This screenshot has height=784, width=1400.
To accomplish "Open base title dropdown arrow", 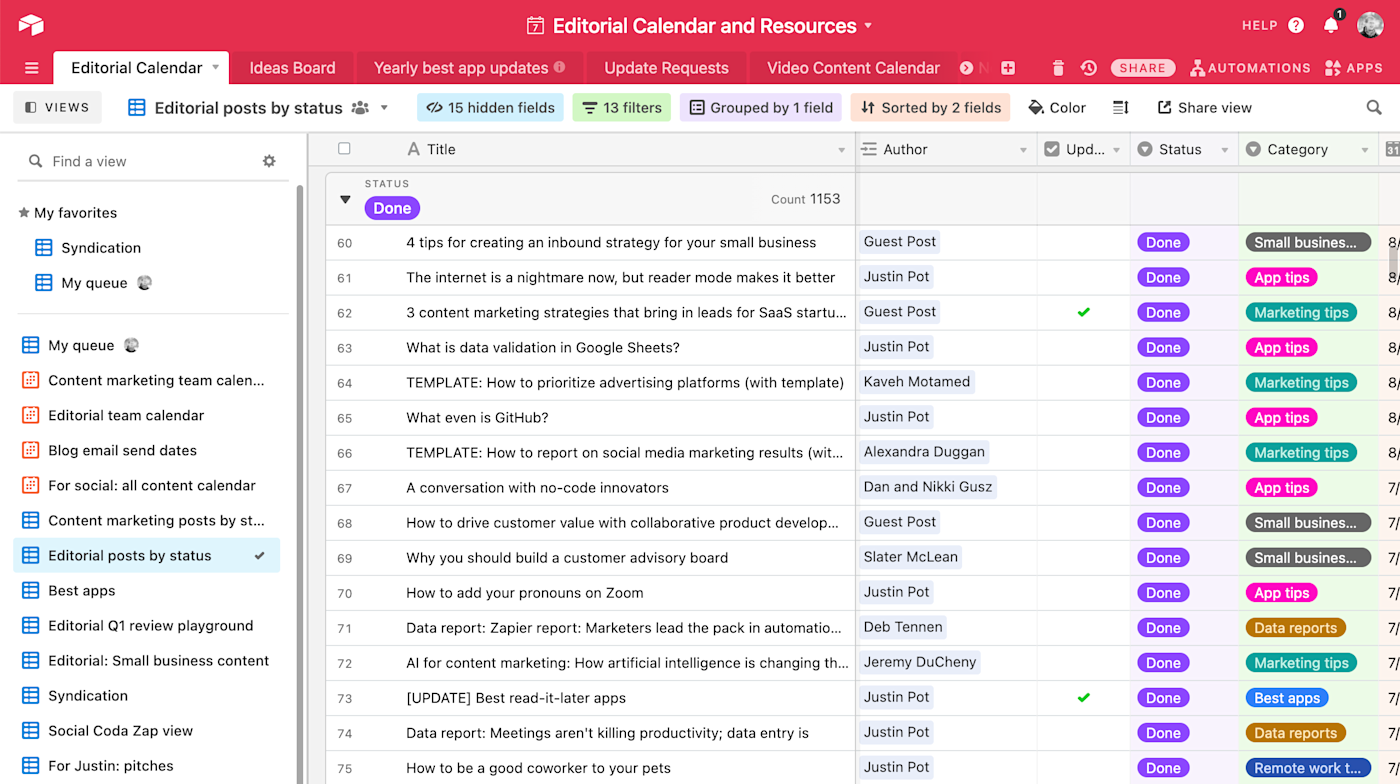I will (x=868, y=26).
